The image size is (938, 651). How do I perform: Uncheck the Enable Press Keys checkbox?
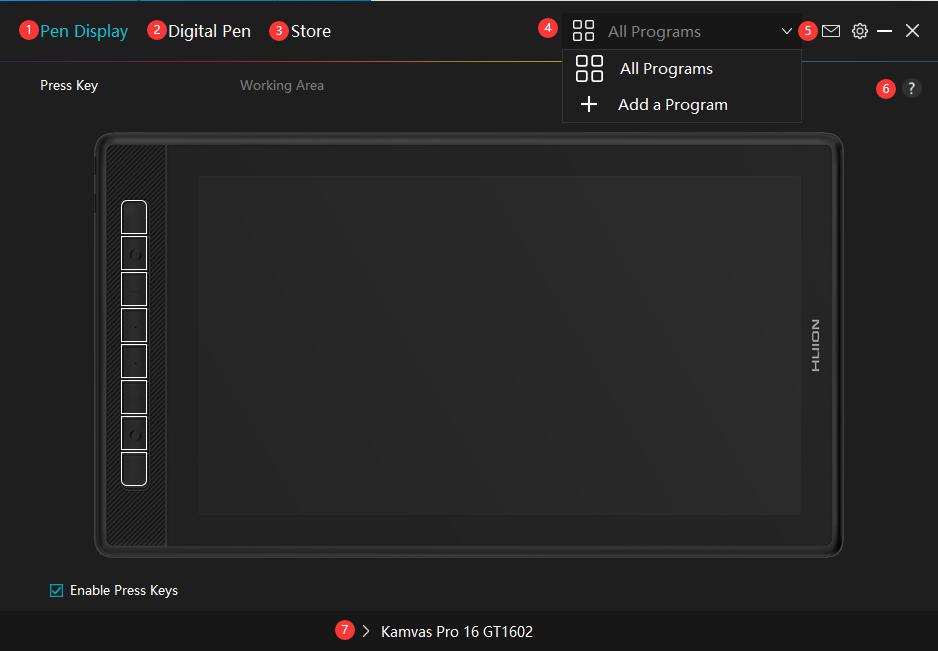tap(57, 590)
